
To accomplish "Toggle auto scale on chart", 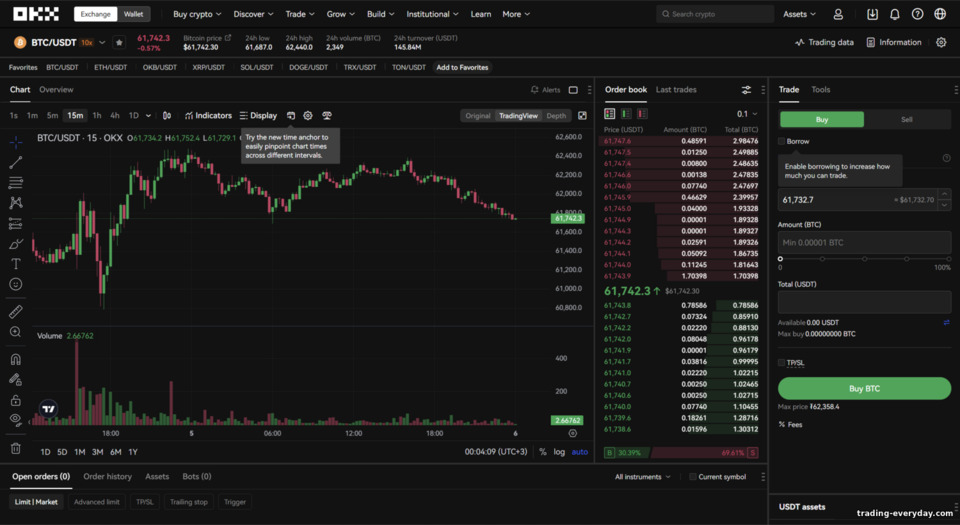I will coord(579,452).
